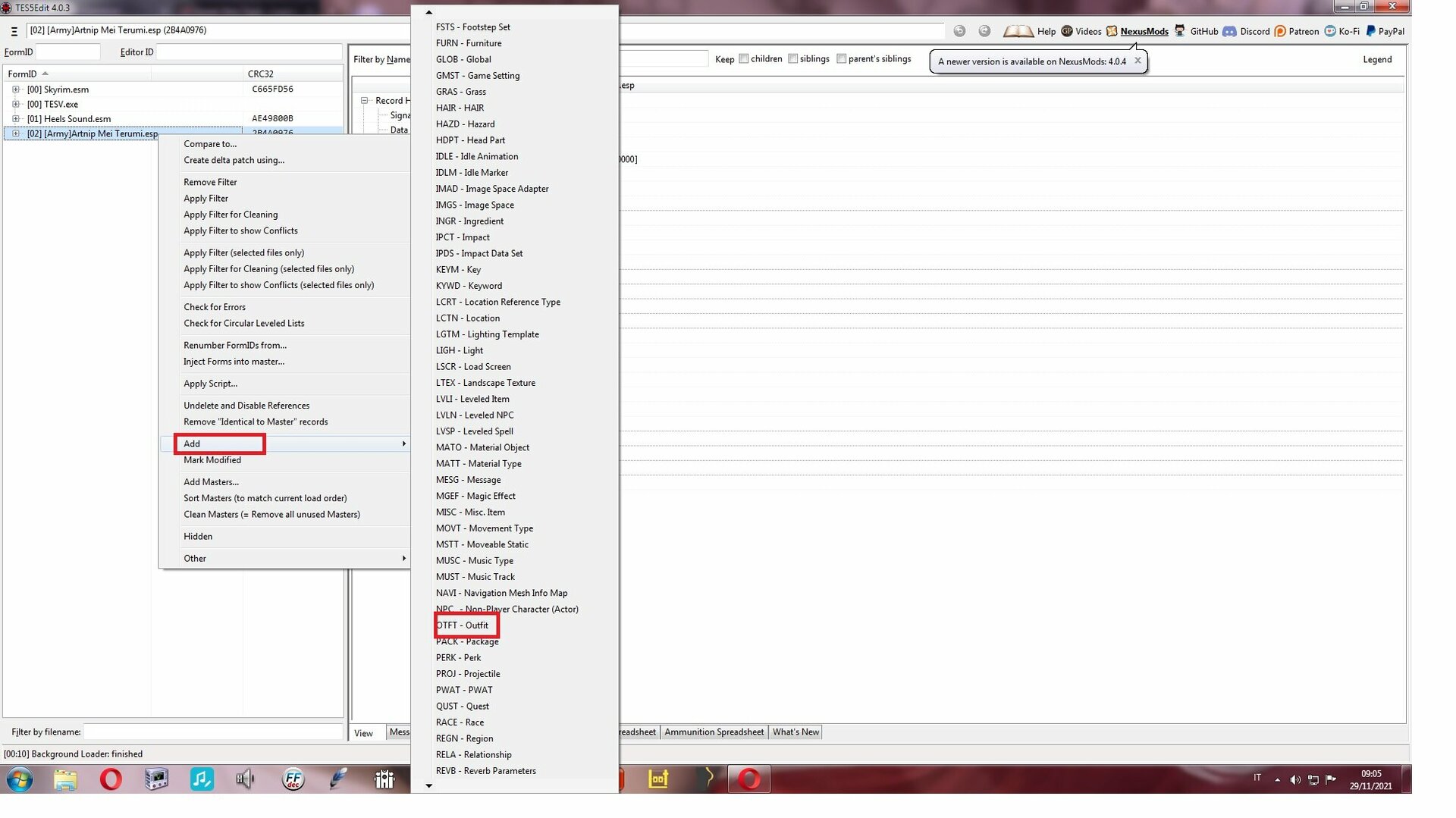Screen dimensions: 1456x818
Task: Open the feather quill app in taskbar
Action: pos(338,779)
